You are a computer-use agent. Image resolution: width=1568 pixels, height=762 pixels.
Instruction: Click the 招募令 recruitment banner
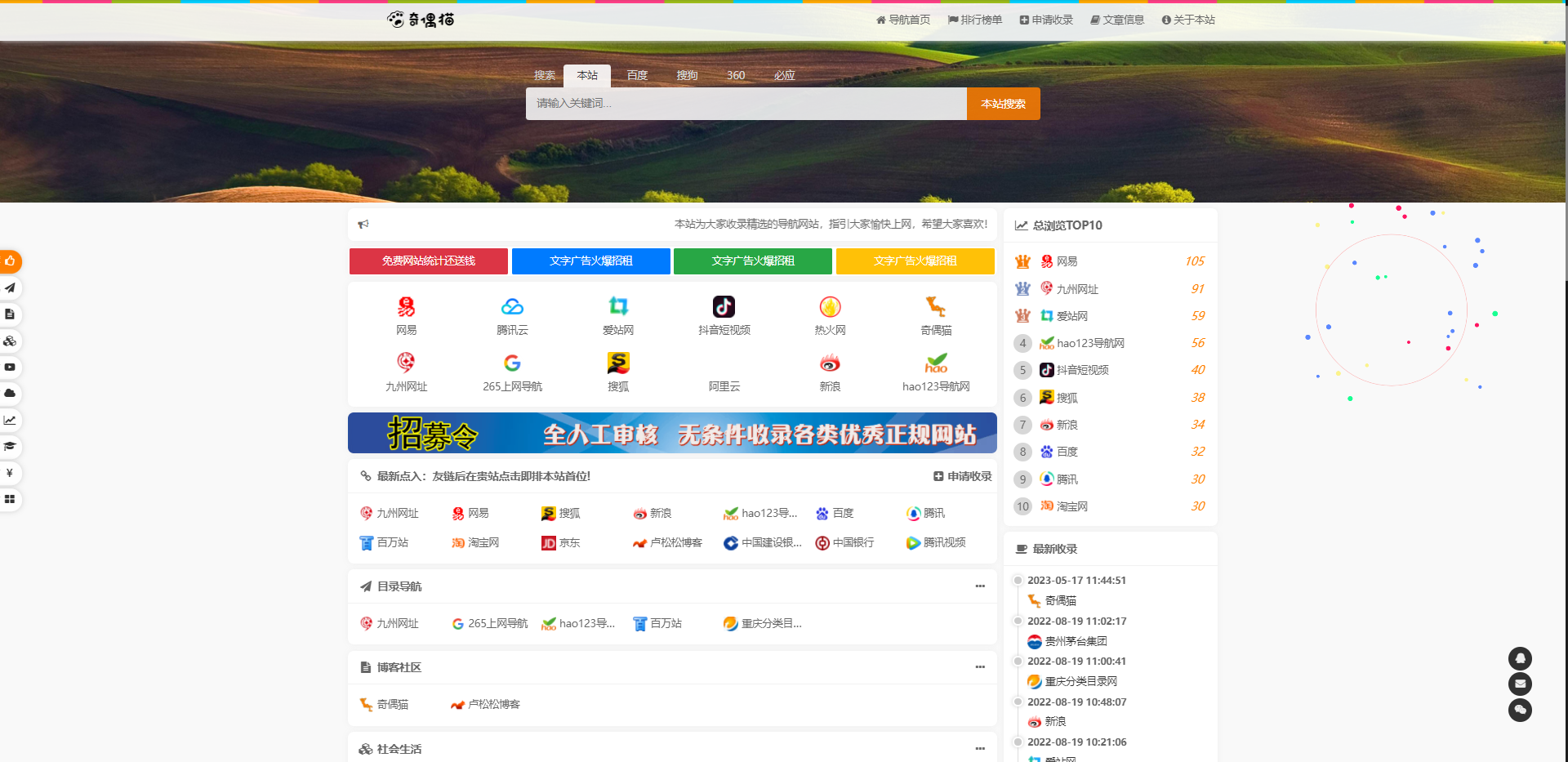[x=672, y=433]
